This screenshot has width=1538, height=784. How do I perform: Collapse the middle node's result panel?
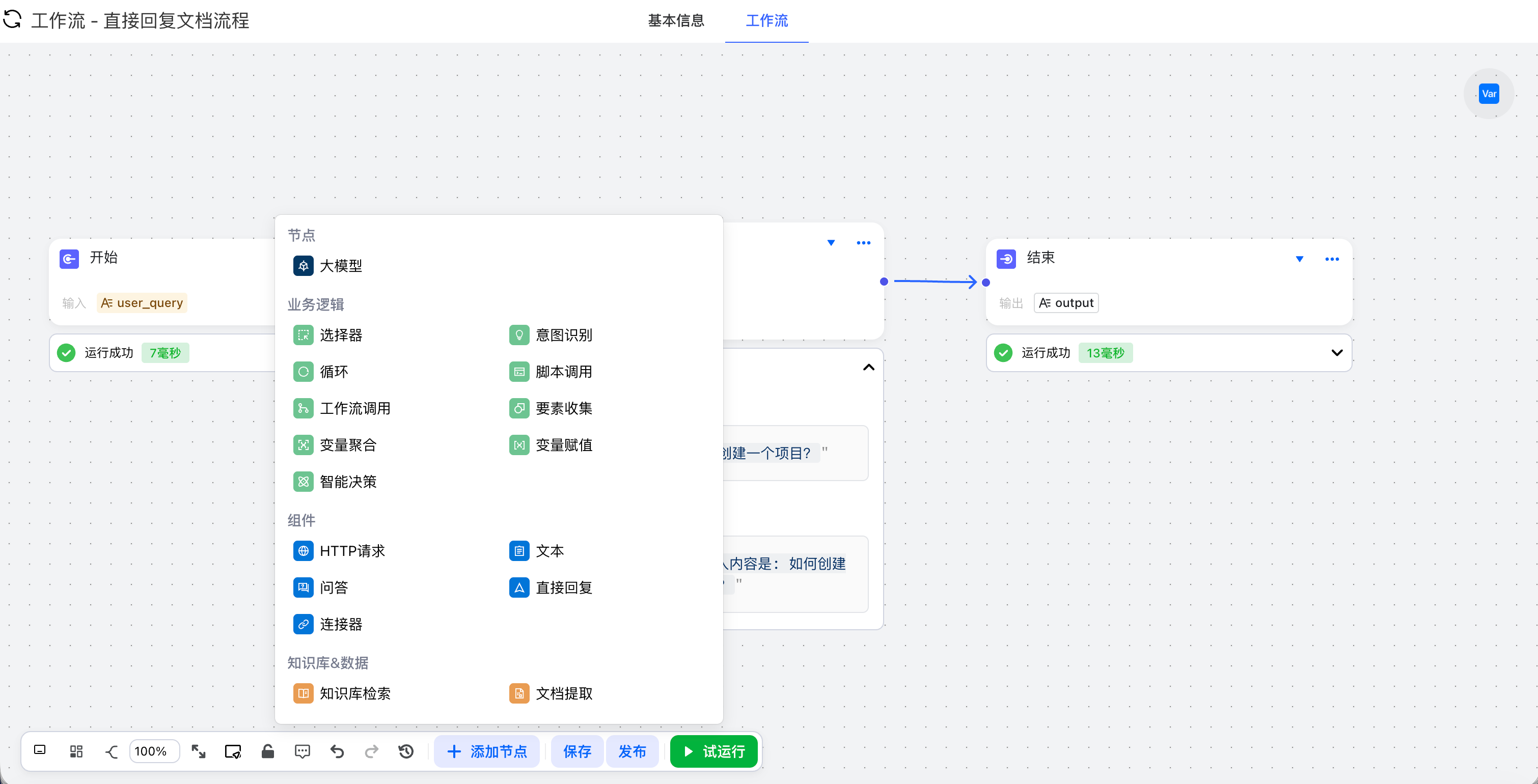[868, 368]
